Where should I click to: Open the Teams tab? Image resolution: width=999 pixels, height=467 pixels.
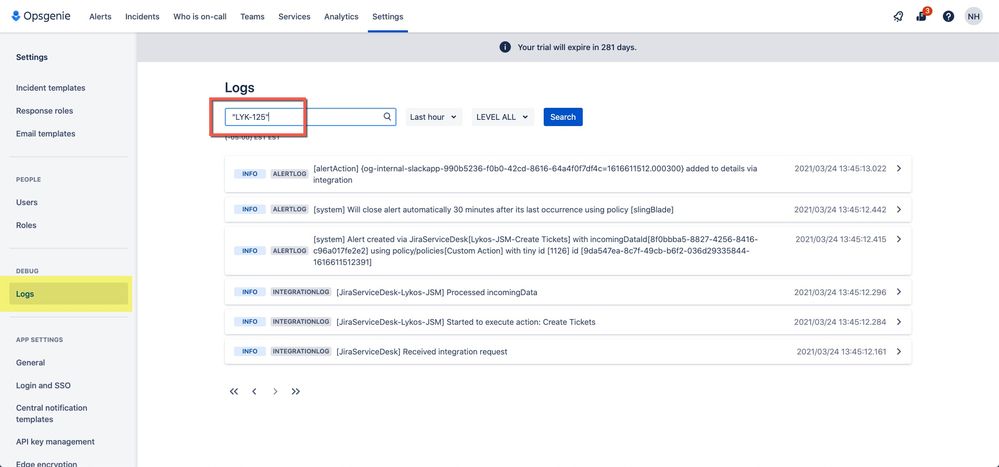point(252,17)
